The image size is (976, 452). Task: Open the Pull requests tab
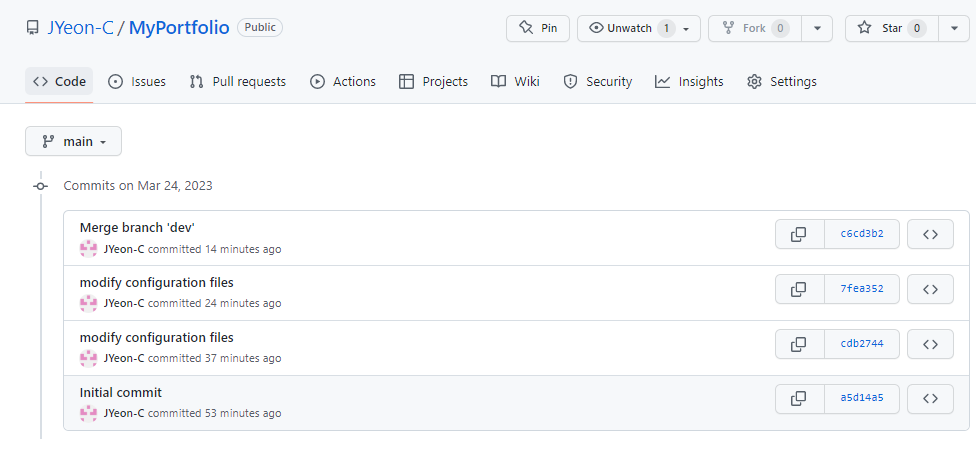[238, 82]
